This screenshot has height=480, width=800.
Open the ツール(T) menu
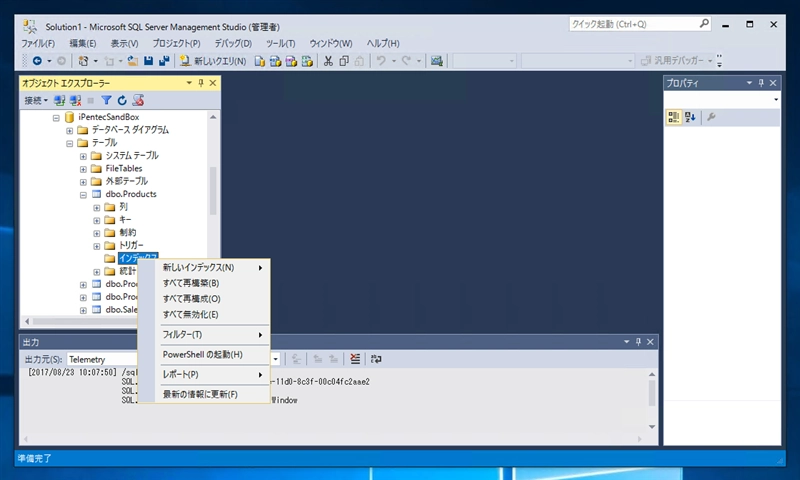(x=281, y=43)
